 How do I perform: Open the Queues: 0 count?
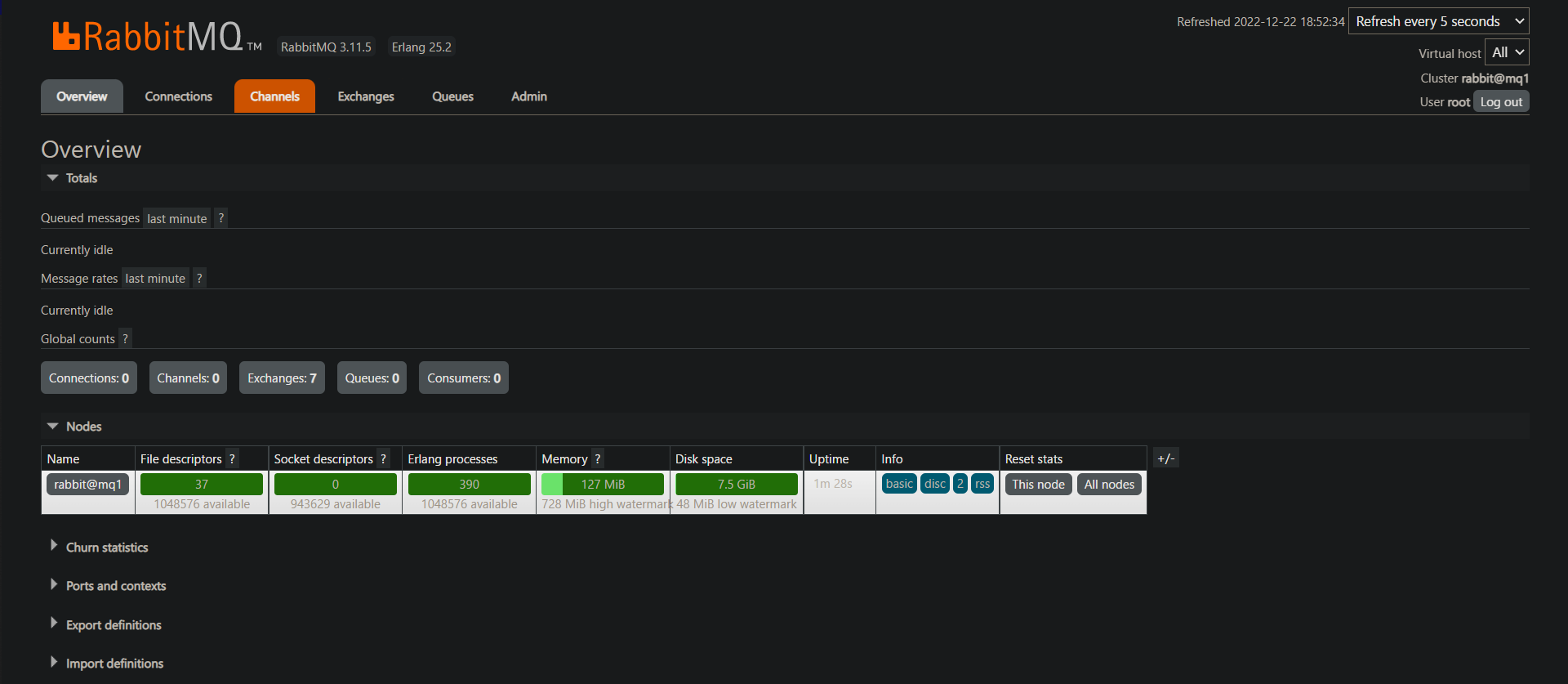click(x=372, y=378)
